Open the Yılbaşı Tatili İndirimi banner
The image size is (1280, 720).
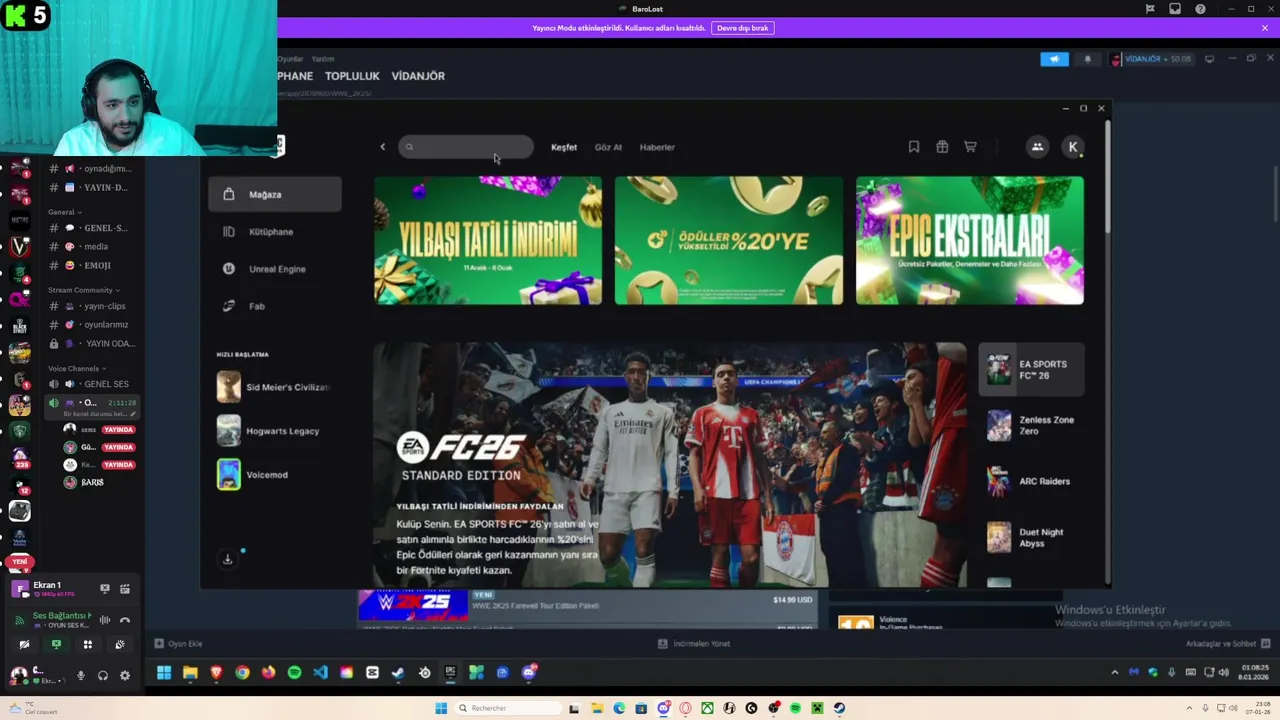pos(488,240)
